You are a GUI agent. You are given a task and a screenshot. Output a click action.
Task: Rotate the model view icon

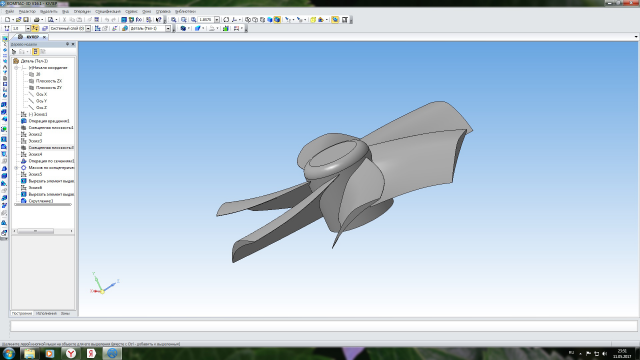pyautogui.click(x=226, y=20)
